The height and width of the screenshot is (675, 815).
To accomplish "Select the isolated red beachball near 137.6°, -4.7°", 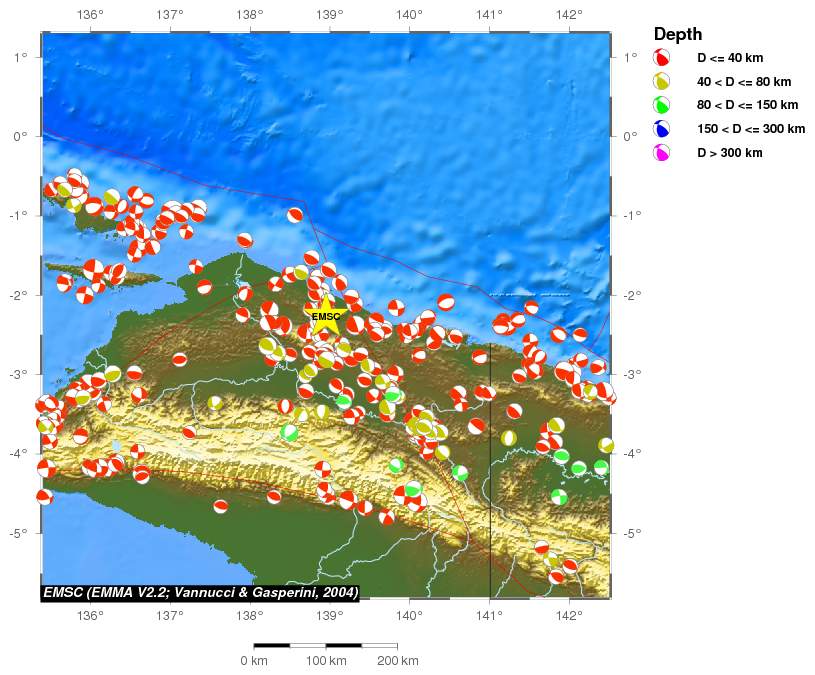I will pyautogui.click(x=221, y=506).
